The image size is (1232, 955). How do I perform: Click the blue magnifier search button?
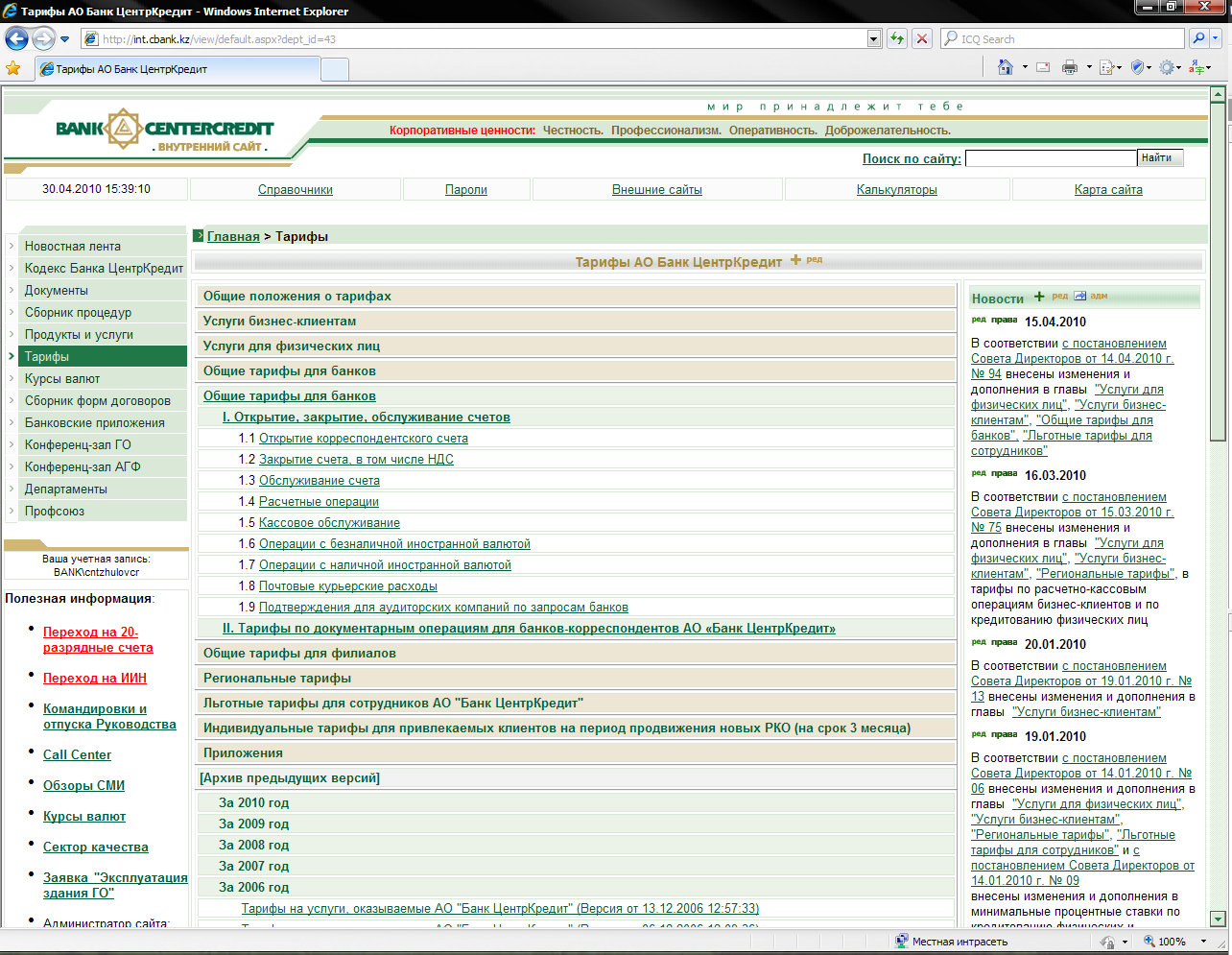tap(1198, 38)
